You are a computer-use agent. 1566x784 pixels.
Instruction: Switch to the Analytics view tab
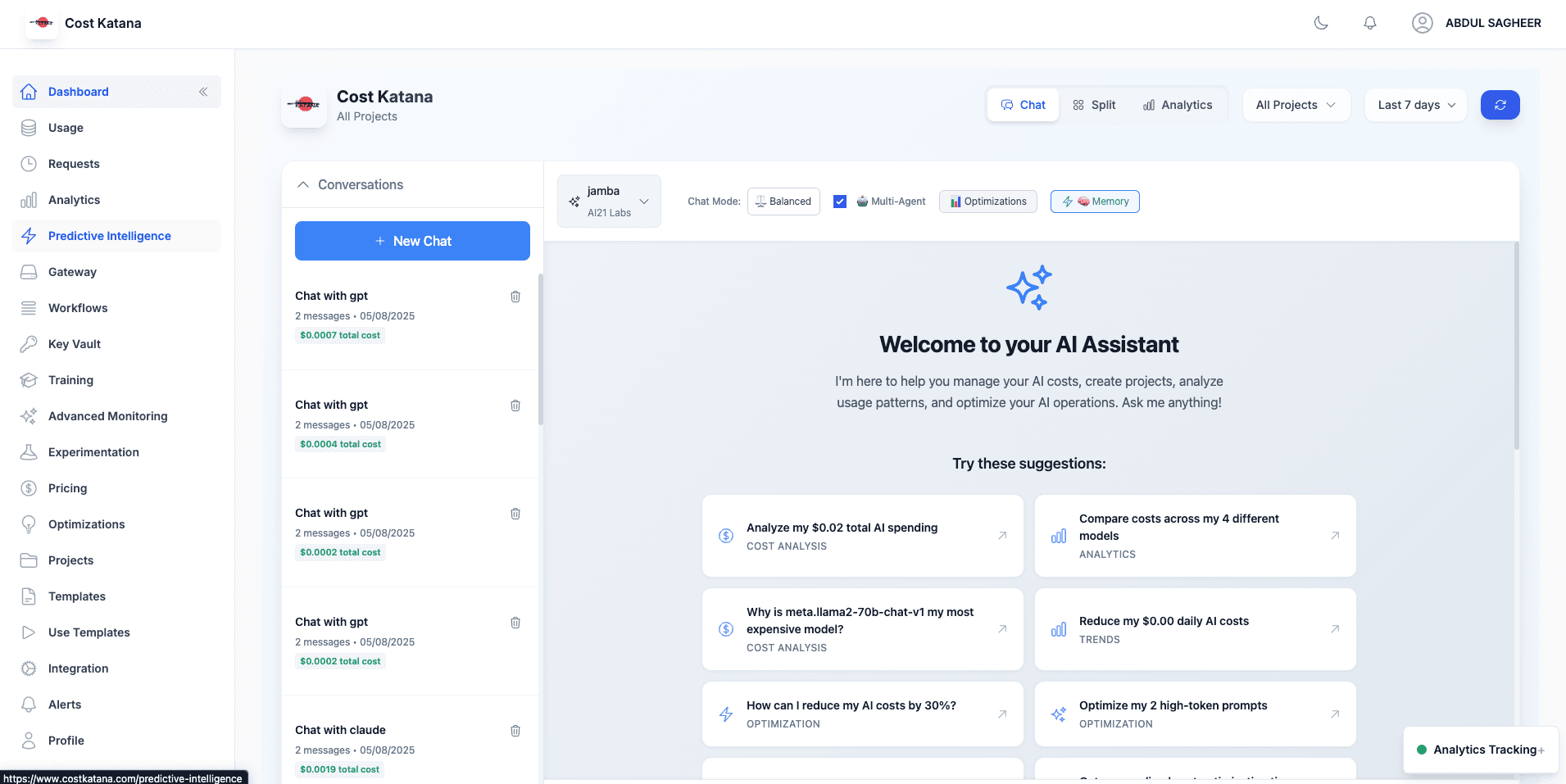1178,105
